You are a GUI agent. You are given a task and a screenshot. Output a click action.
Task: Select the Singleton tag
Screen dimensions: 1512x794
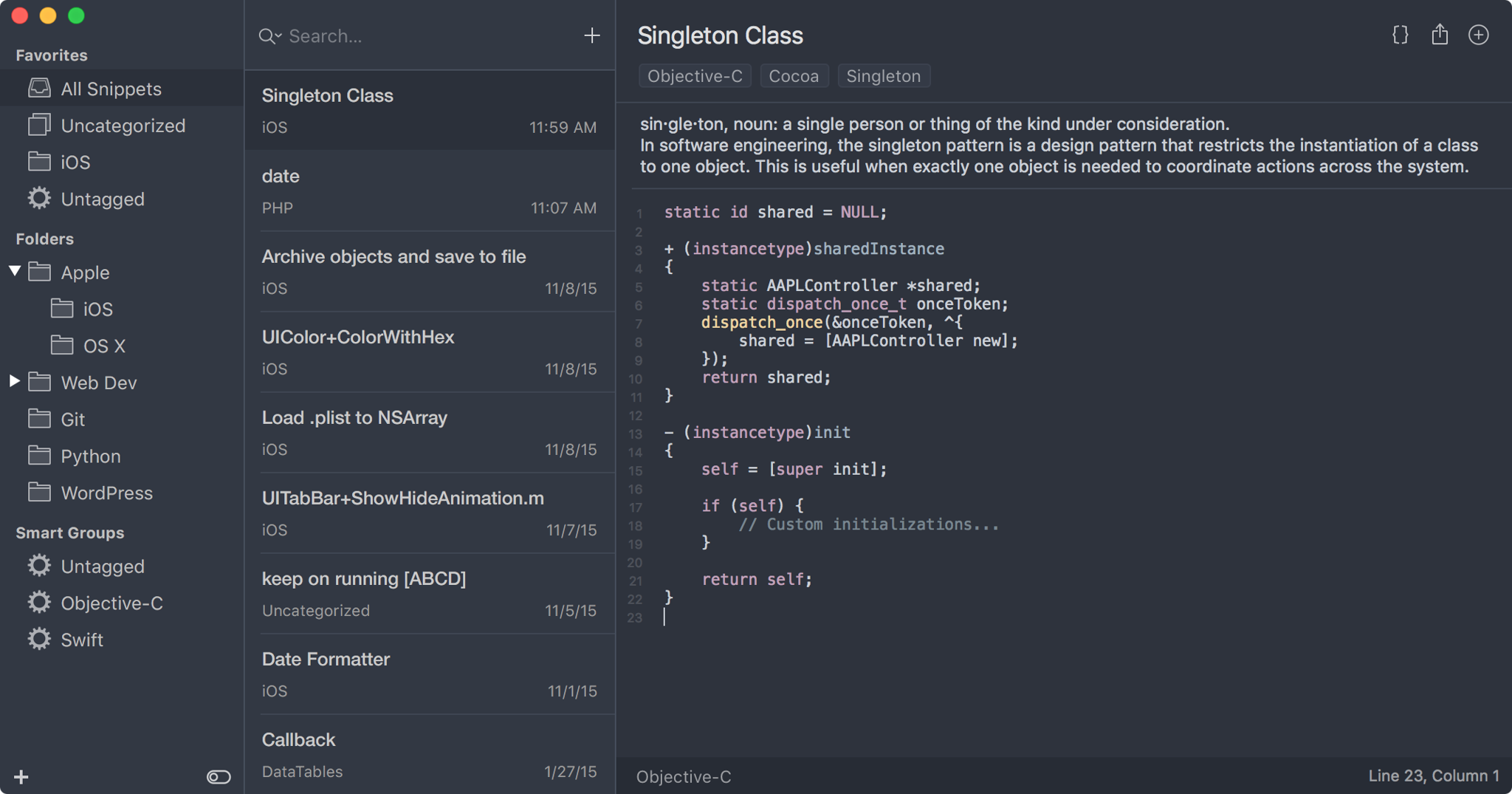[883, 75]
